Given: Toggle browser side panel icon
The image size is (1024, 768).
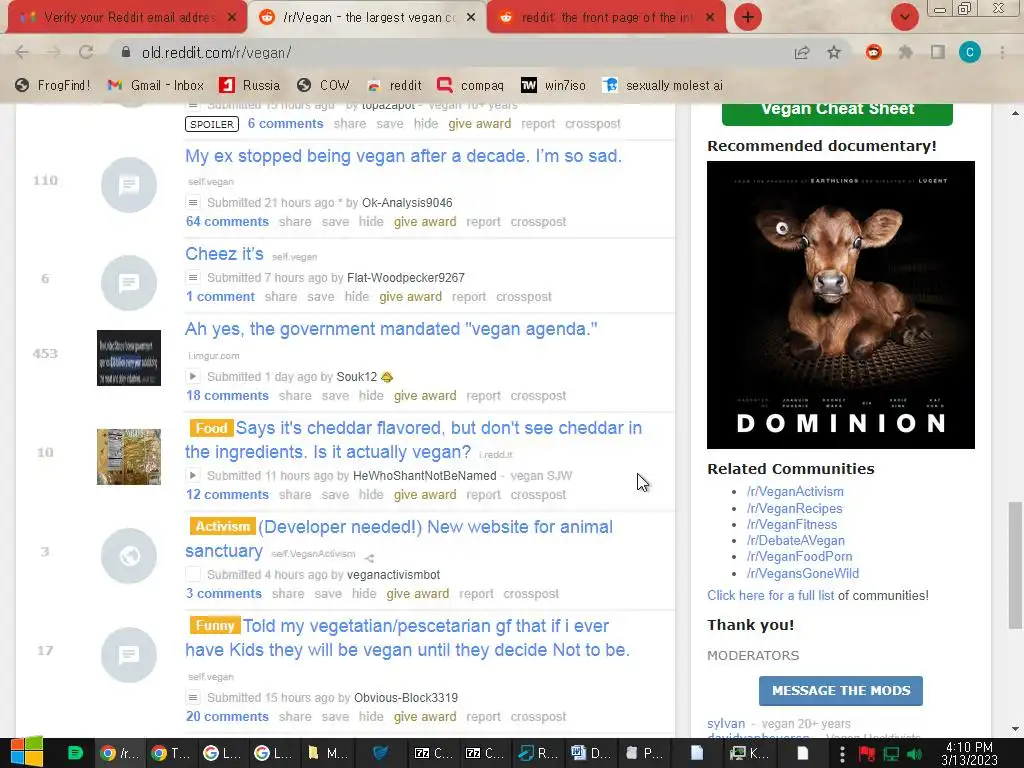Looking at the screenshot, I should point(938,52).
